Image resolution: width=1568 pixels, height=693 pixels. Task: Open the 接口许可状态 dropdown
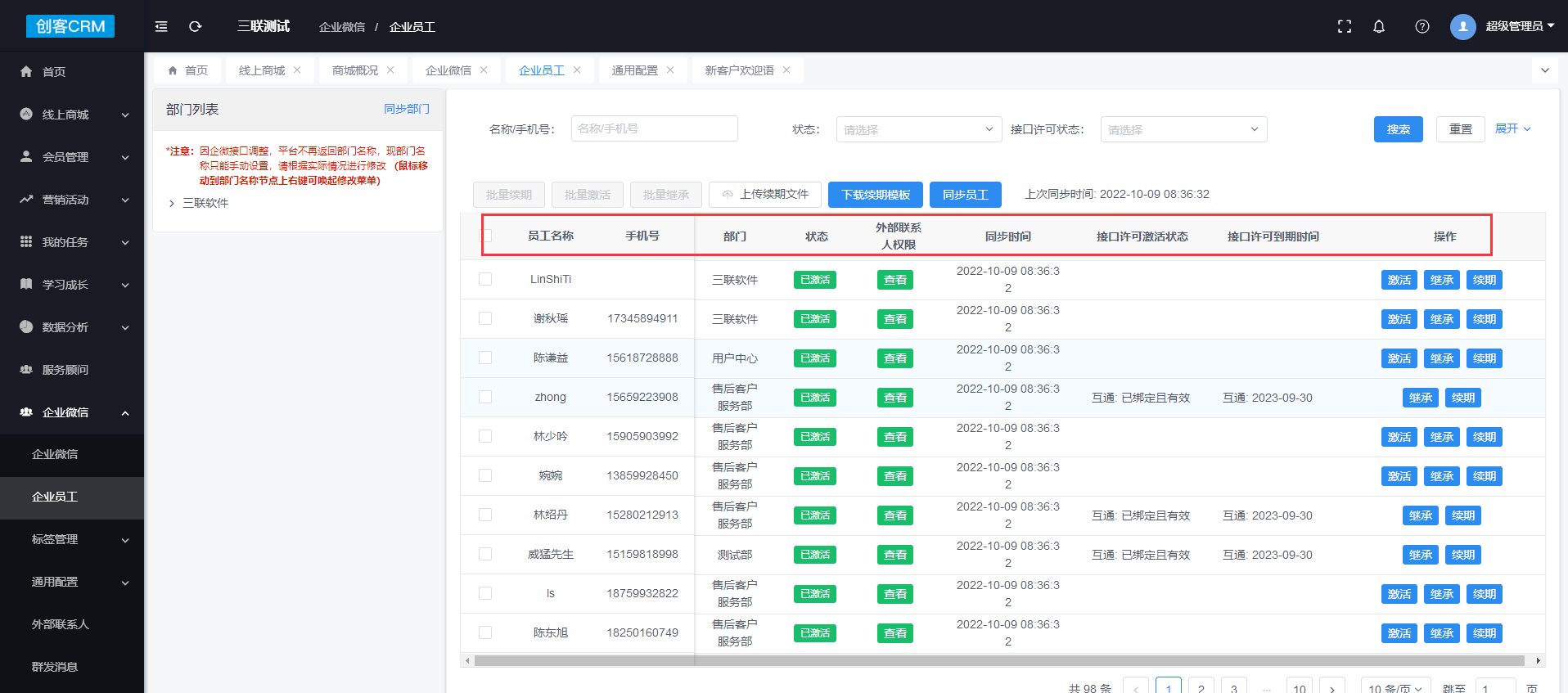click(1183, 129)
